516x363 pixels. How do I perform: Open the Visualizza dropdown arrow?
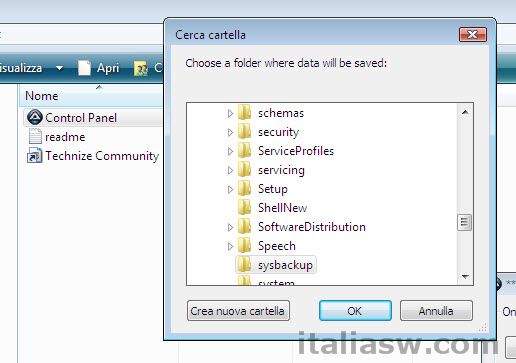pos(59,68)
